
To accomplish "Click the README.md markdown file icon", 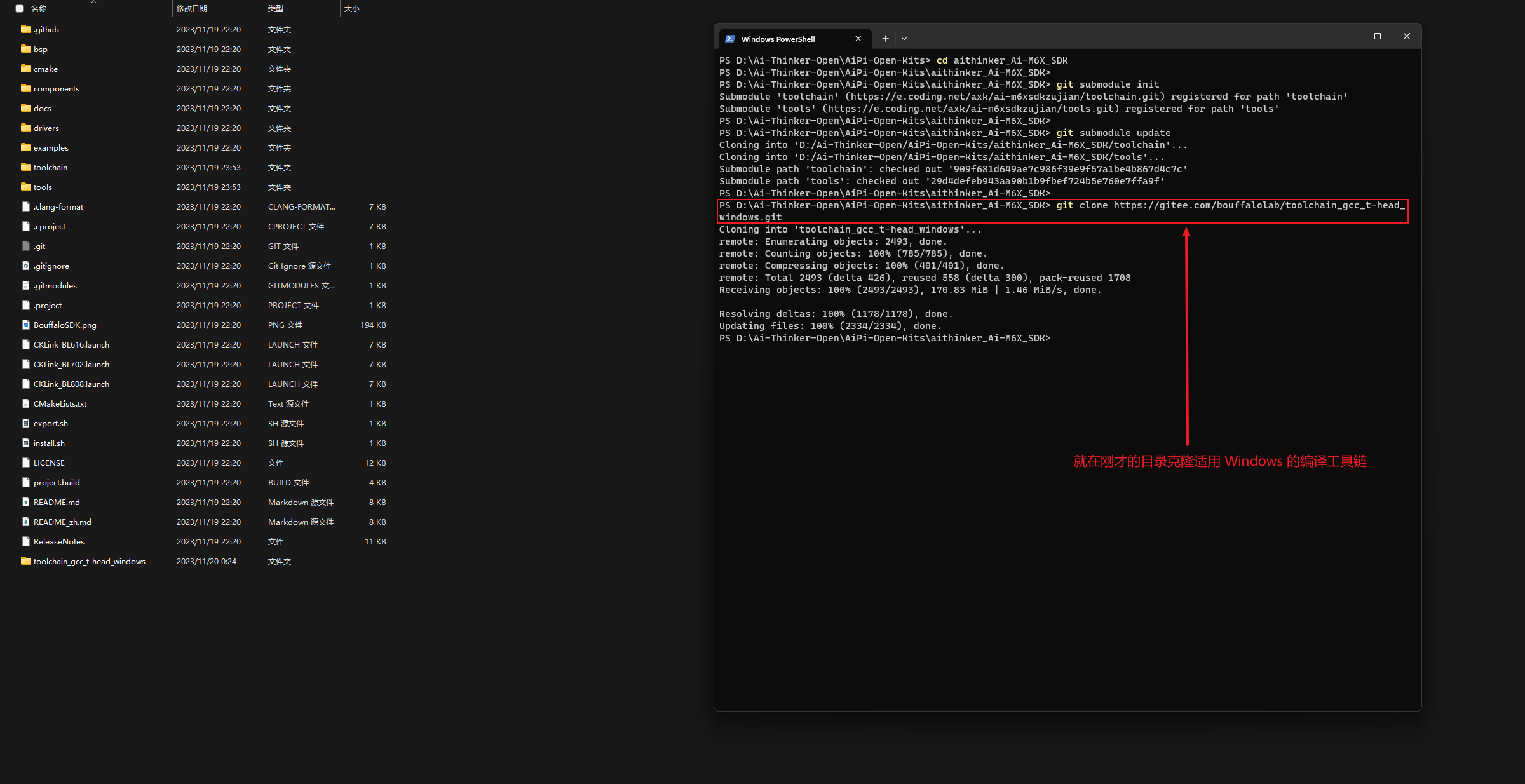I will pos(25,502).
